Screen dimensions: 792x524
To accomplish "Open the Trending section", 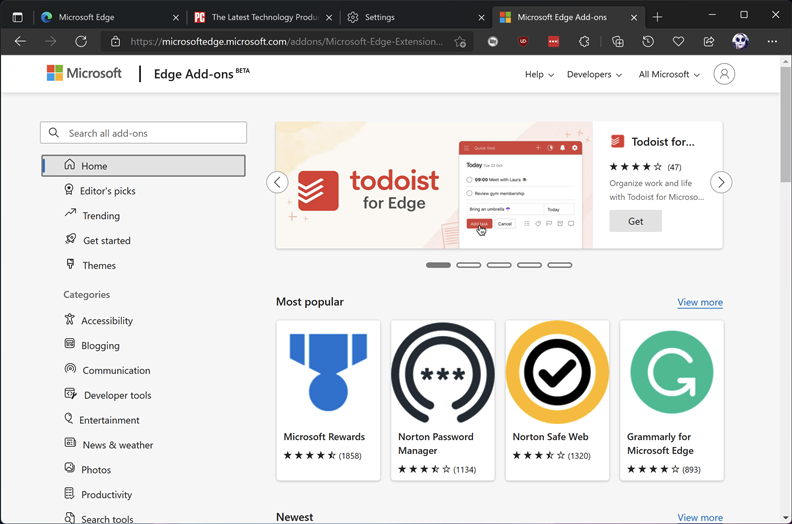I will [x=92, y=215].
